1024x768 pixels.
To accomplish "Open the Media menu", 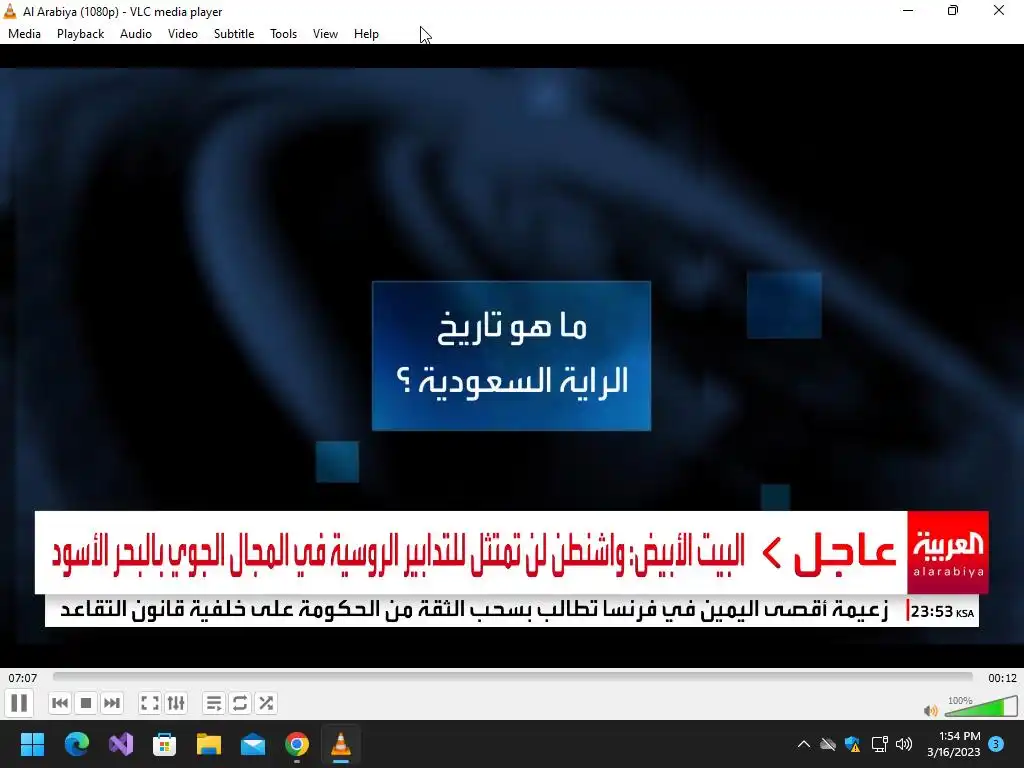I will (x=24, y=34).
